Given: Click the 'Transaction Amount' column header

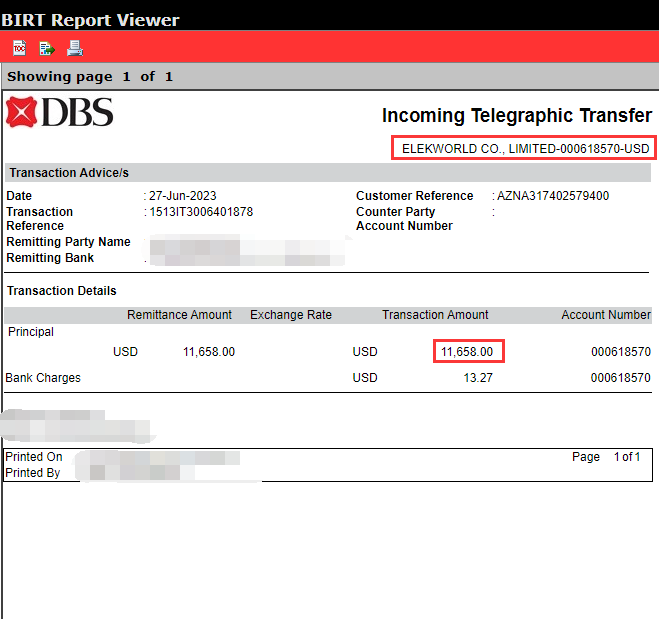Looking at the screenshot, I should click(x=435, y=315).
